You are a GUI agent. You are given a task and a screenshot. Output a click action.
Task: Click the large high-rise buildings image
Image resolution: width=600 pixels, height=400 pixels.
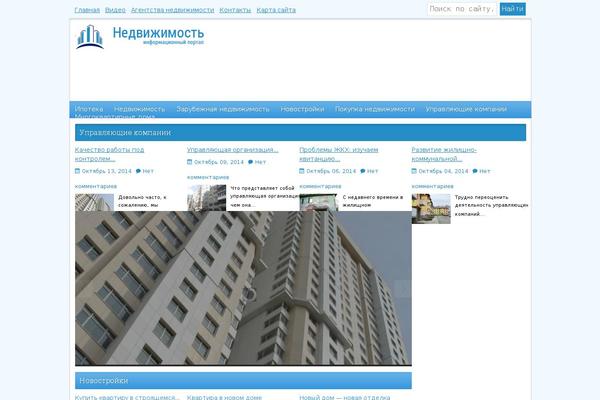[x=243, y=288]
